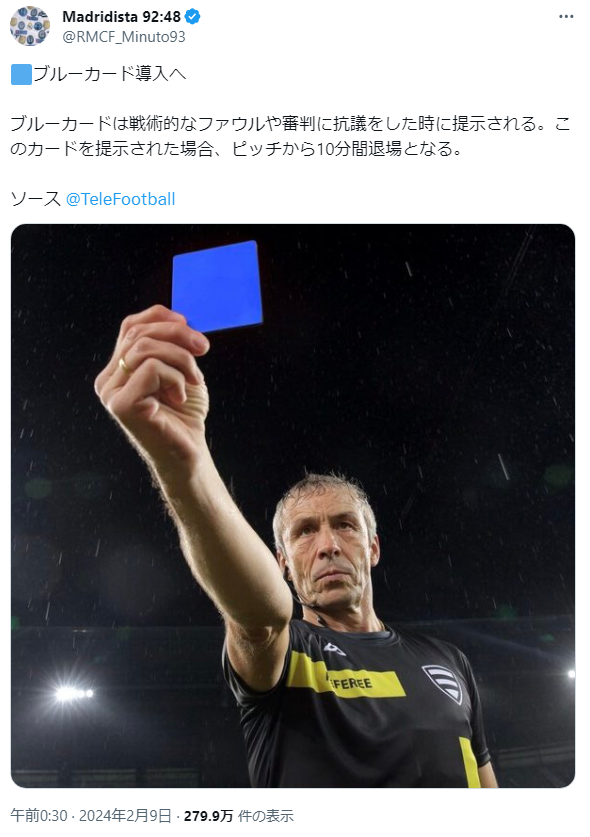
Task: Click the referee's face in the photo
Action: point(328,552)
